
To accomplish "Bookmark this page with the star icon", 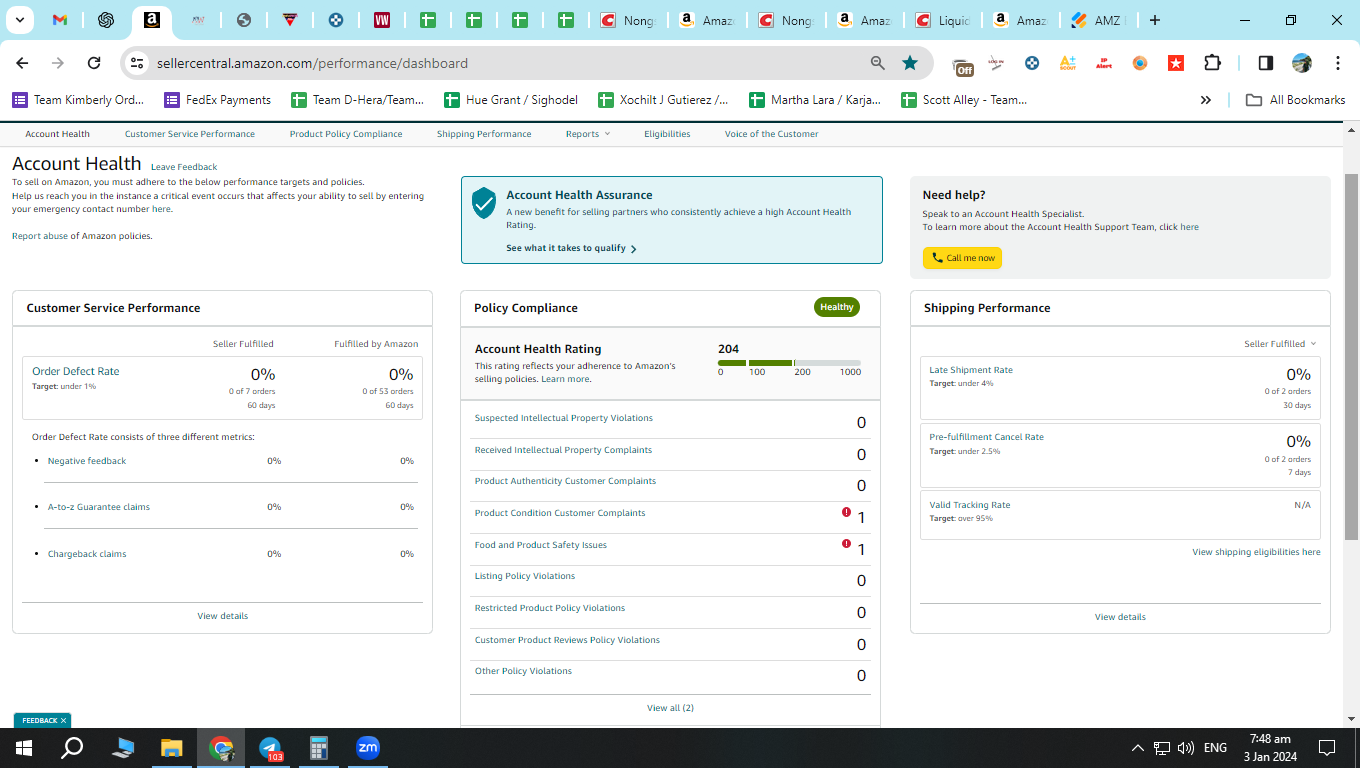I will coord(910,63).
